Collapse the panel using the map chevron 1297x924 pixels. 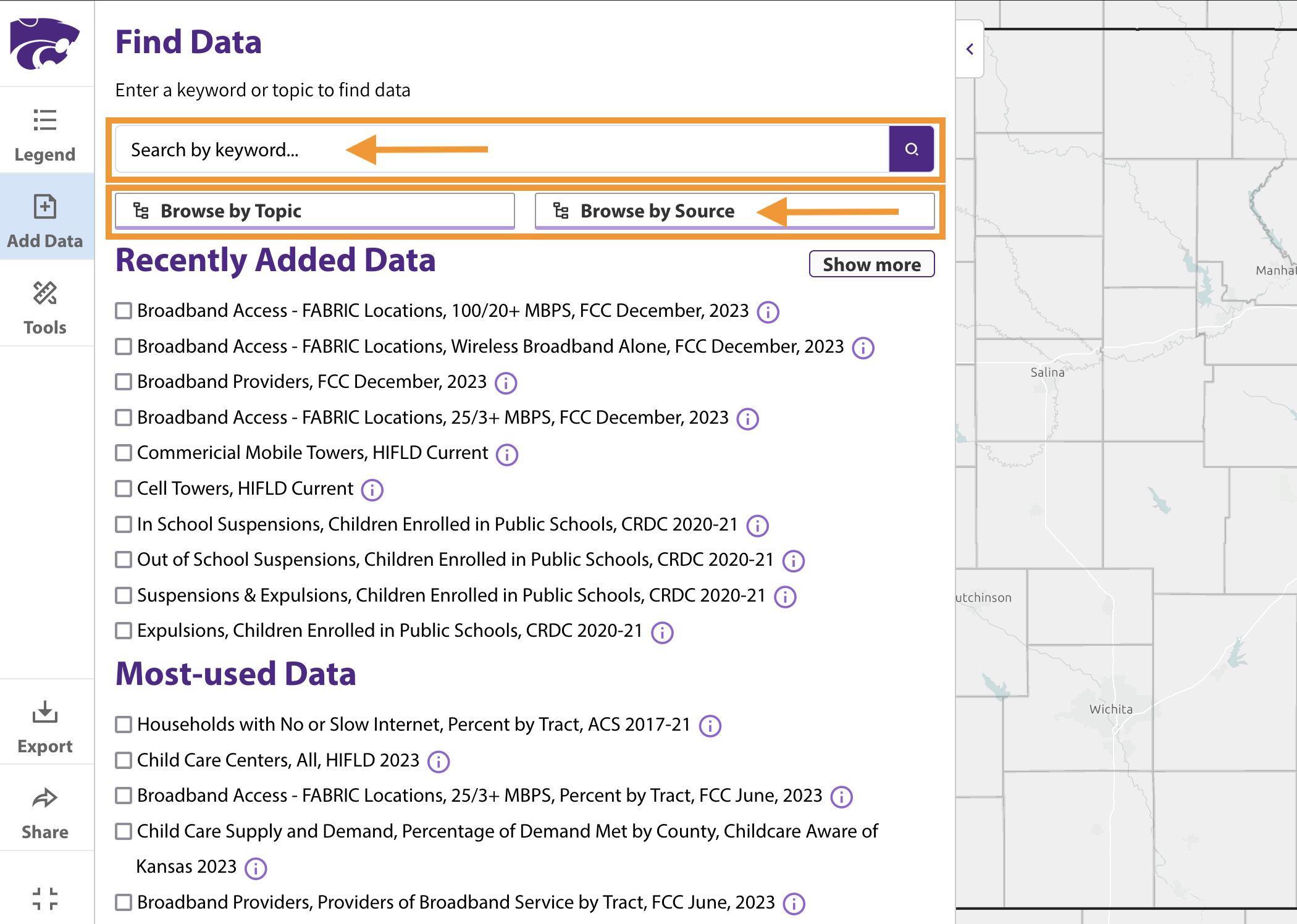tap(969, 49)
